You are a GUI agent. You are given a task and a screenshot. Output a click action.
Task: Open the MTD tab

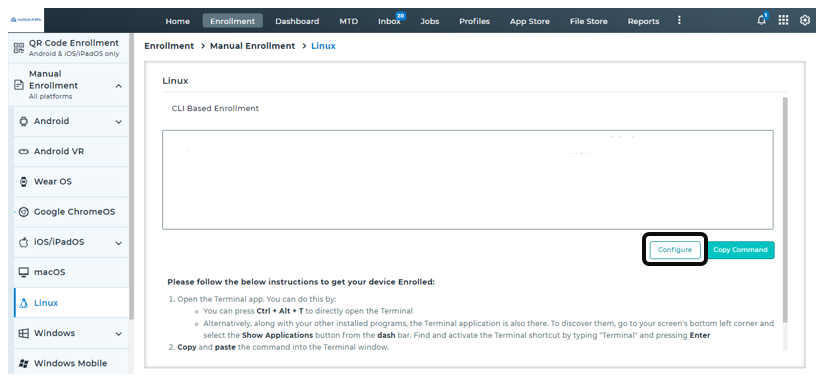pyautogui.click(x=348, y=21)
